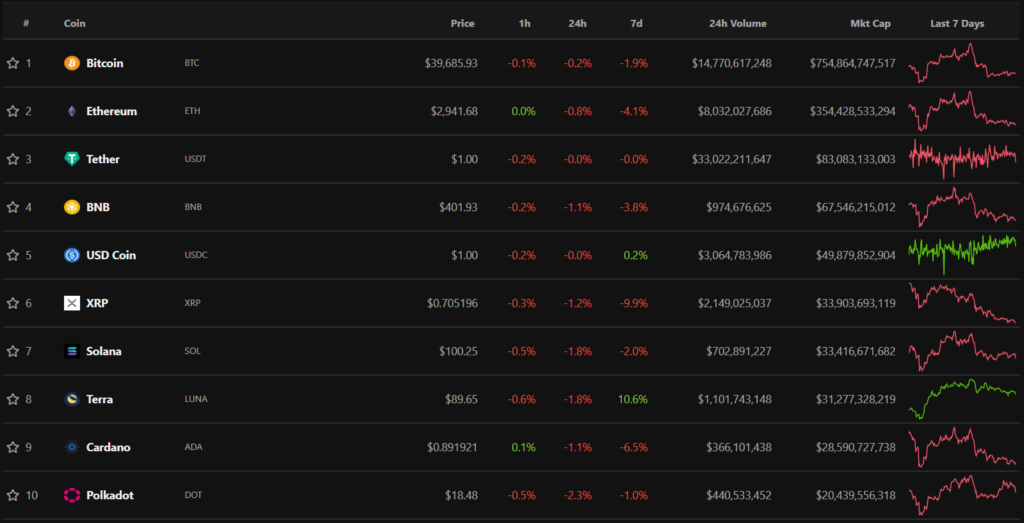Star the Terra row as favorite
This screenshot has width=1024, height=523.
click(x=13, y=399)
